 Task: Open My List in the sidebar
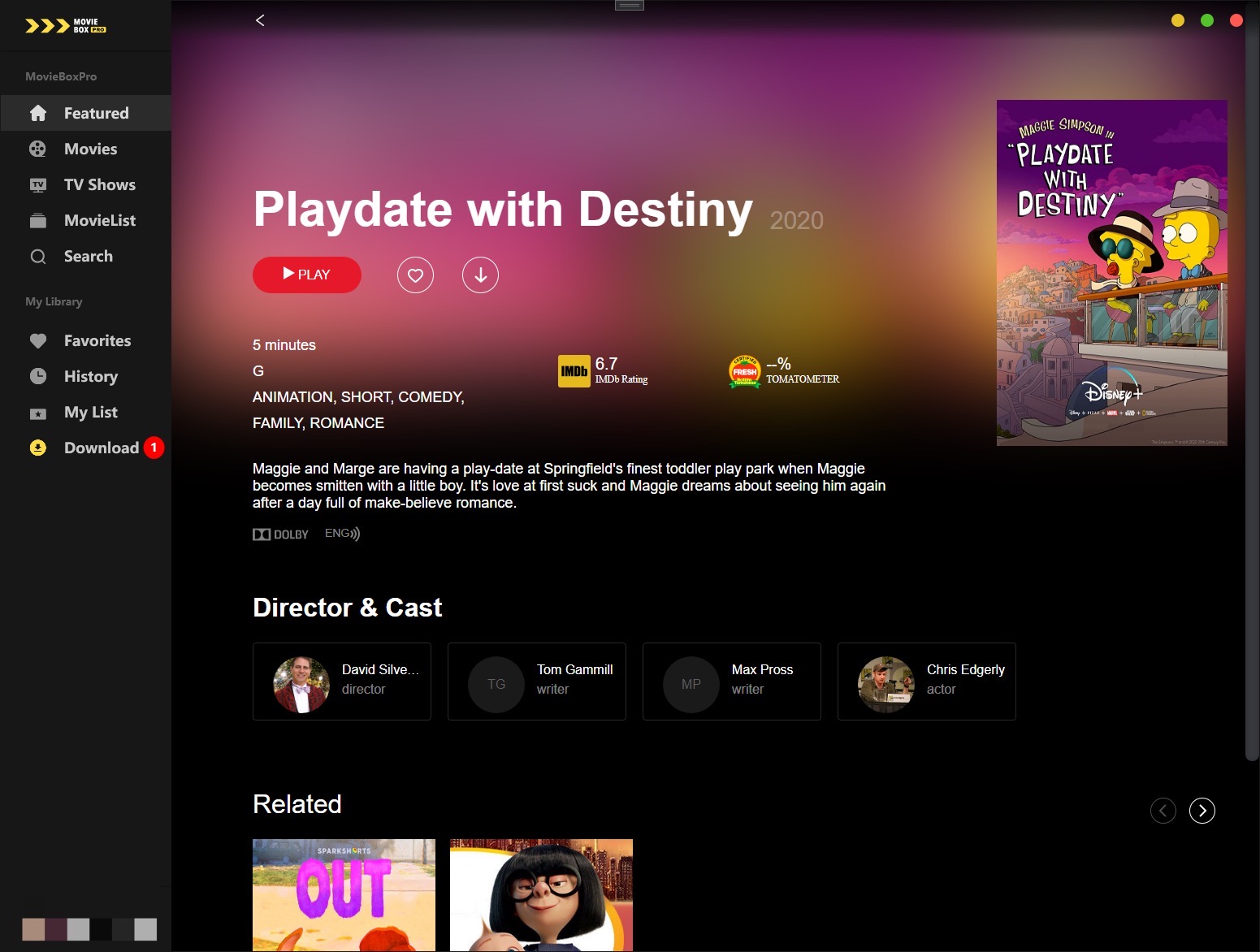85,412
